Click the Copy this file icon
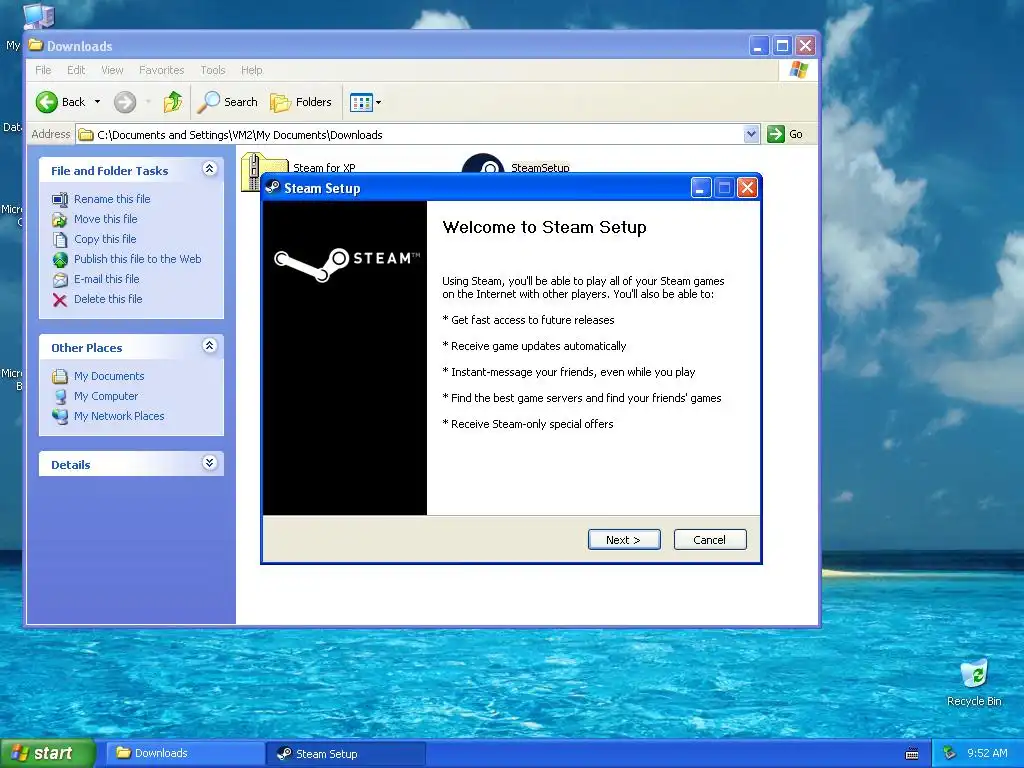 click(x=60, y=240)
